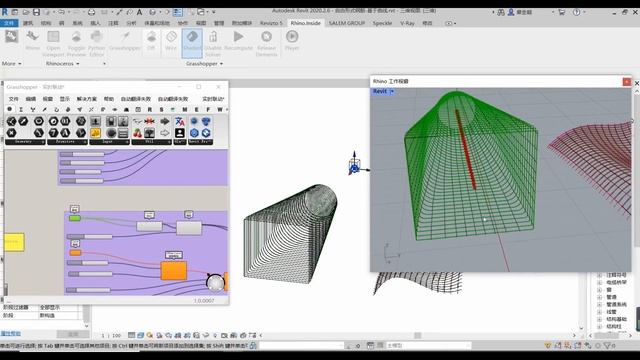Expand the Grasshopper panel dropdown in ribbon
The height and width of the screenshot is (360, 640).
(204, 64)
